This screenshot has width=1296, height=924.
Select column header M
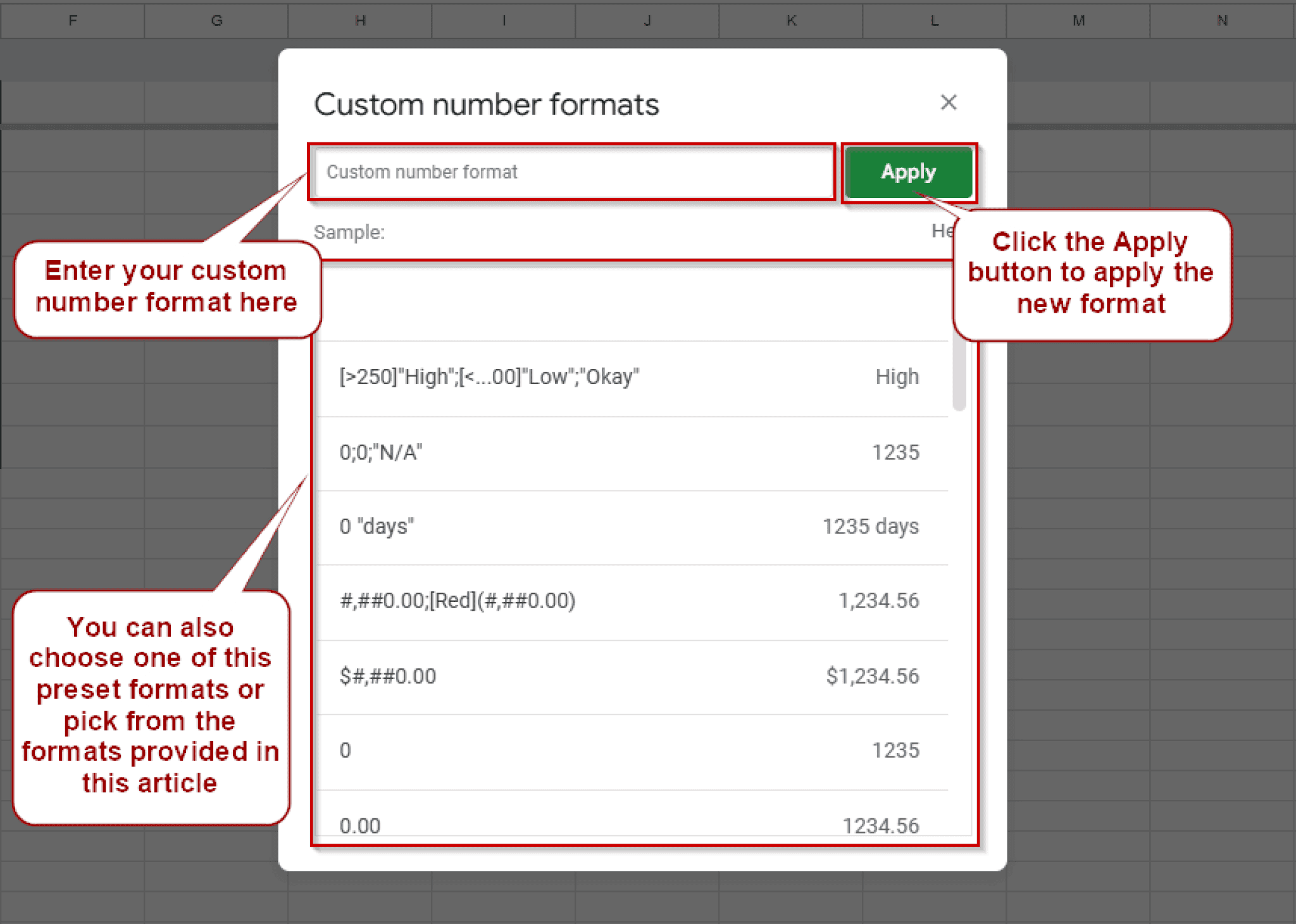tap(1078, 20)
